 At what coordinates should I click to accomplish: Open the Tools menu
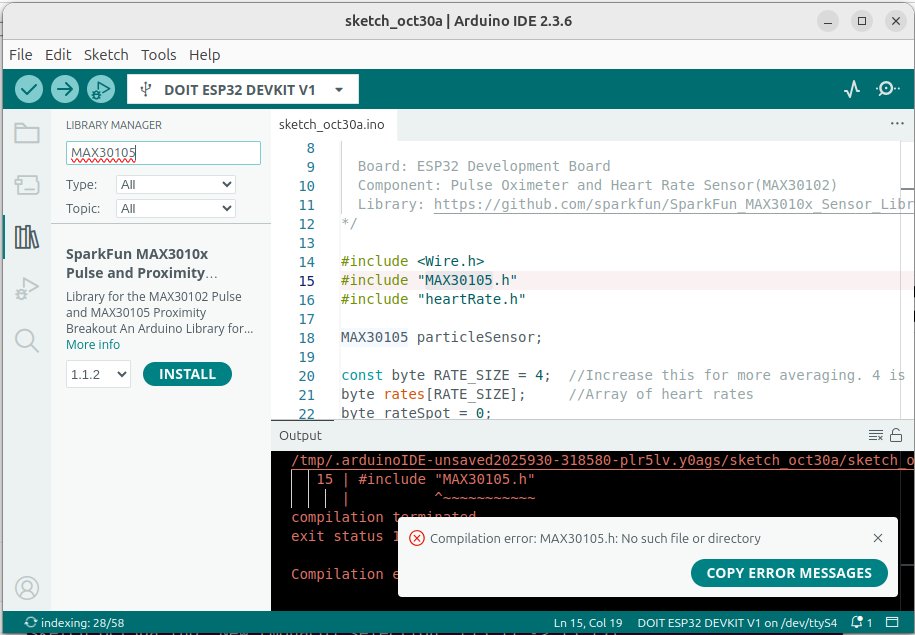158,55
